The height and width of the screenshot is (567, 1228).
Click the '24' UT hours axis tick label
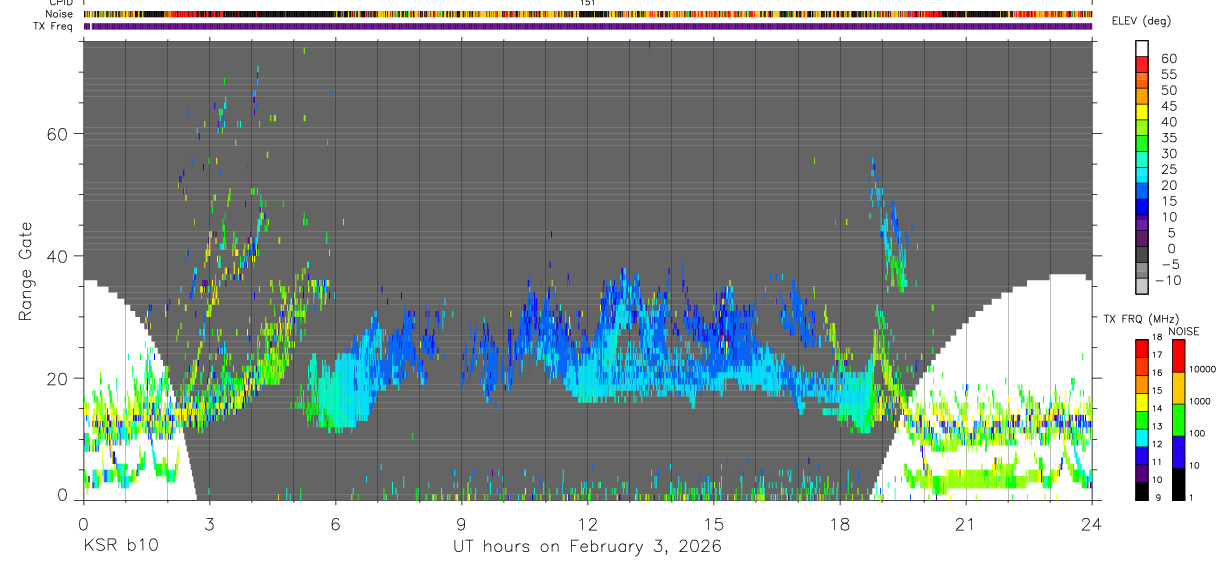coord(1092,524)
